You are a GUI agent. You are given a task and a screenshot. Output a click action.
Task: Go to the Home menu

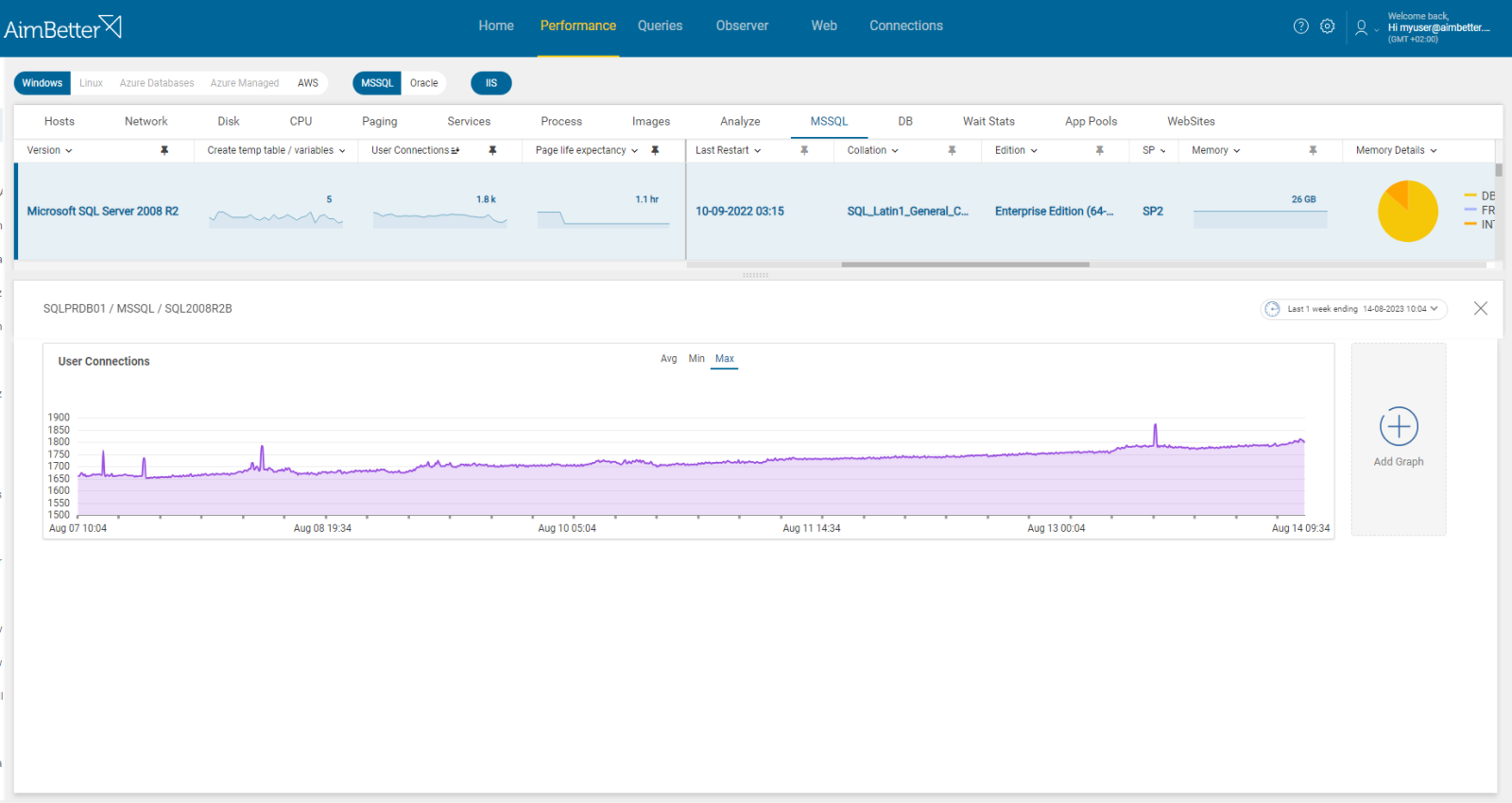tap(496, 26)
